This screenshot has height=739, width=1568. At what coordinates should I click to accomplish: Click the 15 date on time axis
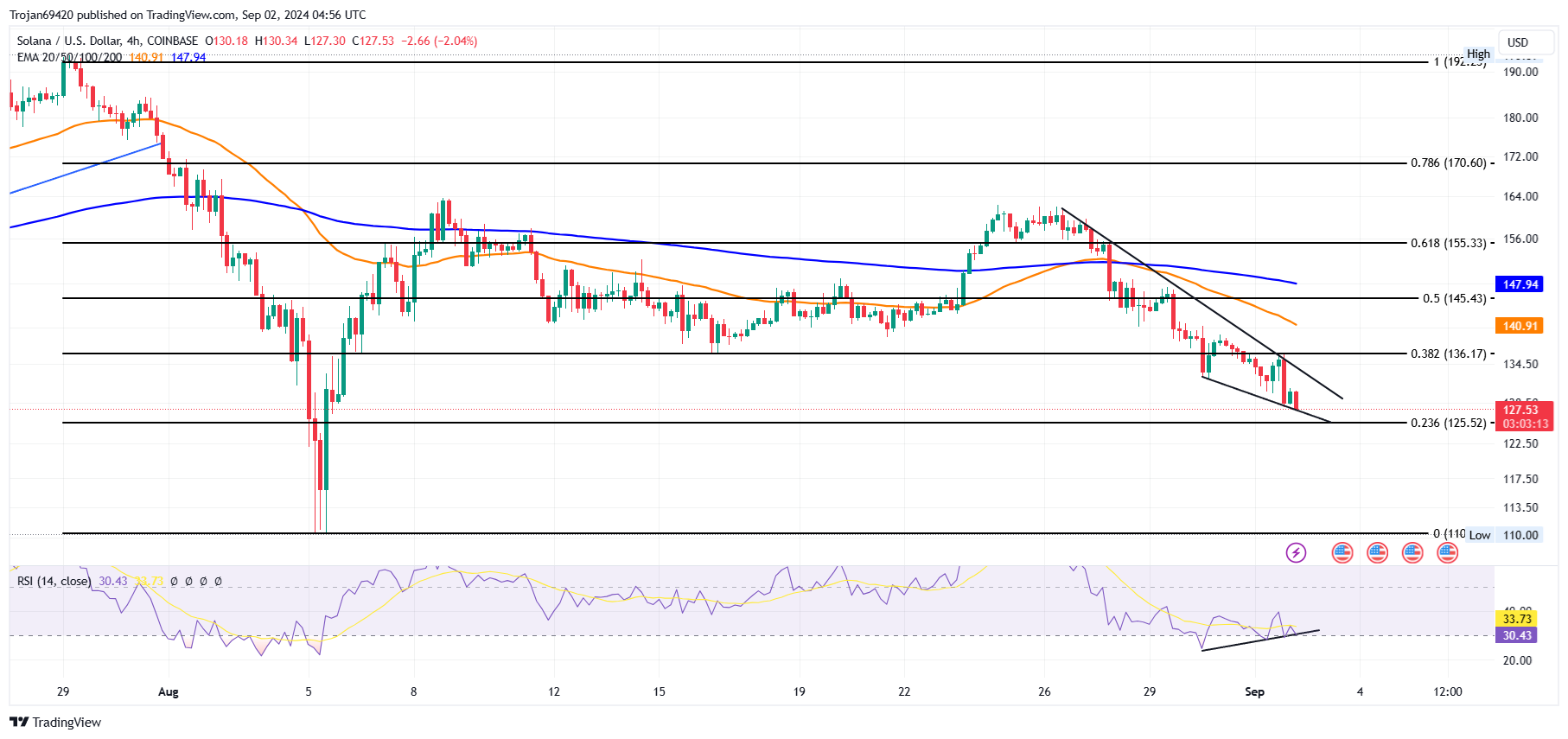point(660,691)
